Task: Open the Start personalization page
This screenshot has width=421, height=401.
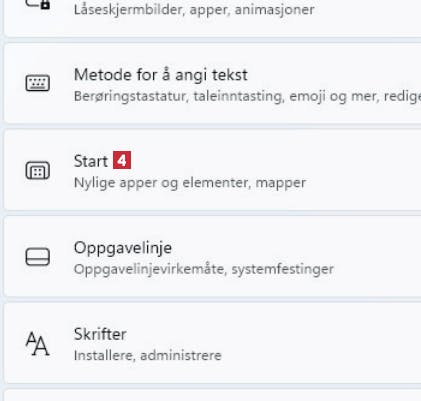Action: click(91, 161)
